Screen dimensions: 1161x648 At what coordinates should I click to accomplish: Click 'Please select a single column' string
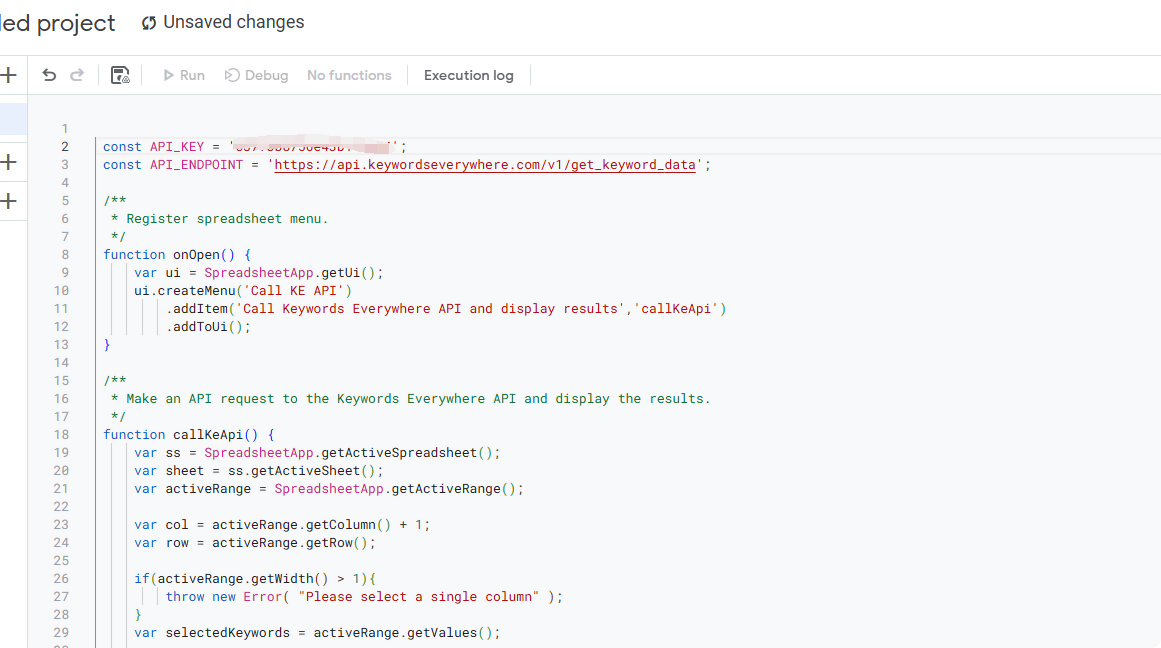pos(419,597)
